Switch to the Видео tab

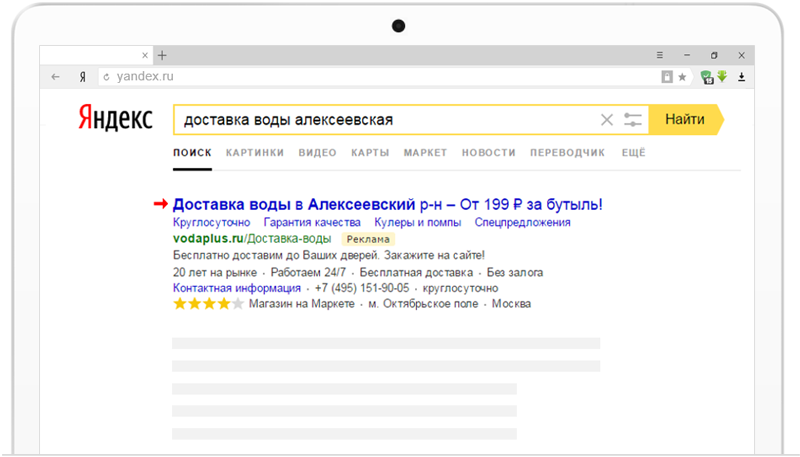click(317, 153)
